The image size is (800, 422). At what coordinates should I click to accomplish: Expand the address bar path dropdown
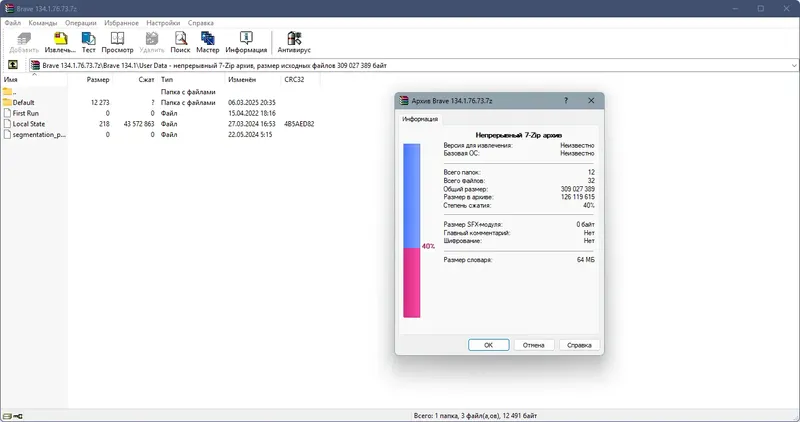794,65
